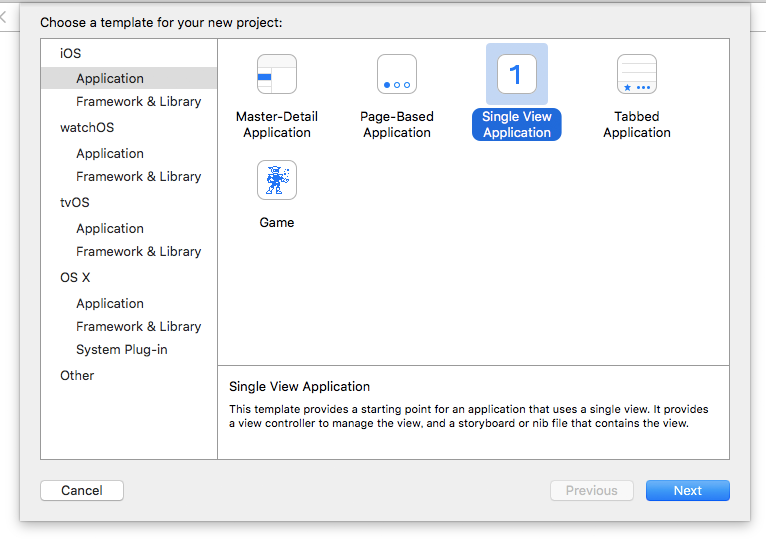Select the iOS category heading
Screen dimensions: 766x545
tap(70, 53)
